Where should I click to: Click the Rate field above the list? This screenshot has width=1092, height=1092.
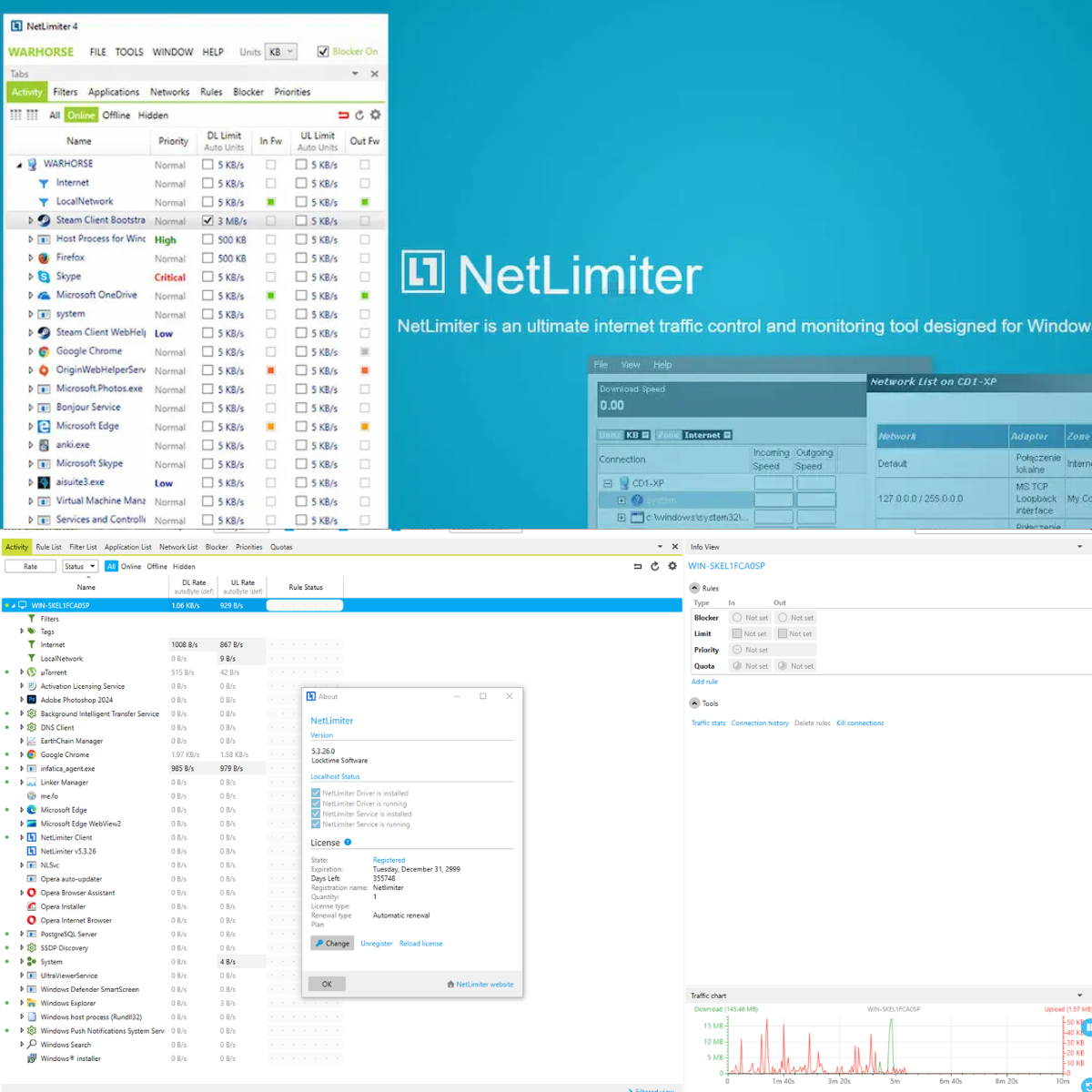point(30,566)
